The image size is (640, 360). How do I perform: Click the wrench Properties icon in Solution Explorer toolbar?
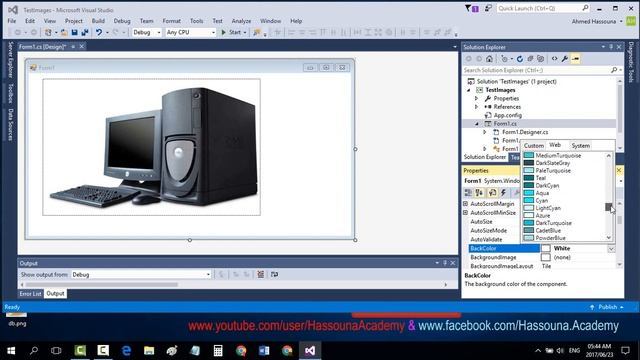point(565,59)
